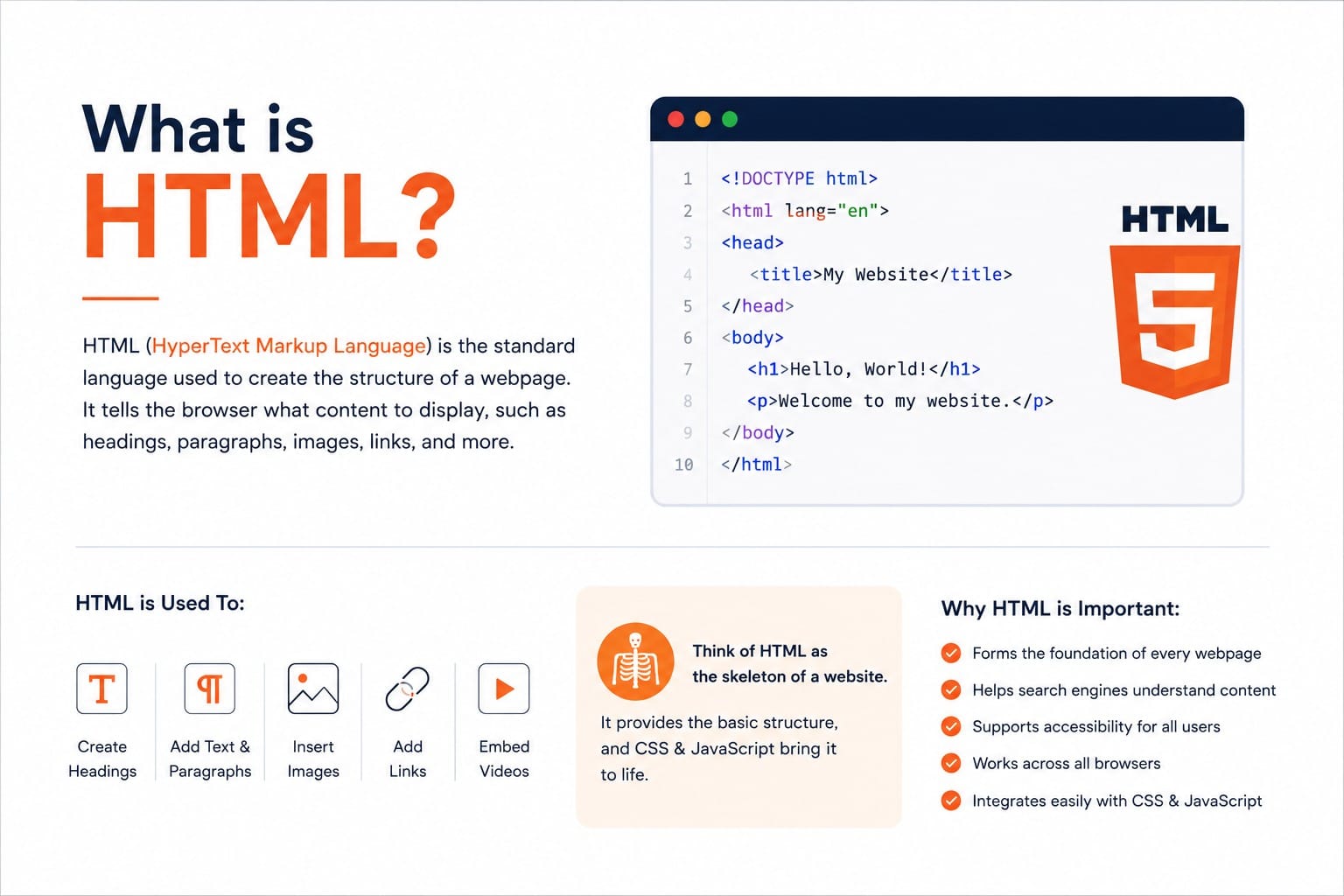Click the check icon beside "Integrates easily"
1344x896 pixels.
click(951, 801)
